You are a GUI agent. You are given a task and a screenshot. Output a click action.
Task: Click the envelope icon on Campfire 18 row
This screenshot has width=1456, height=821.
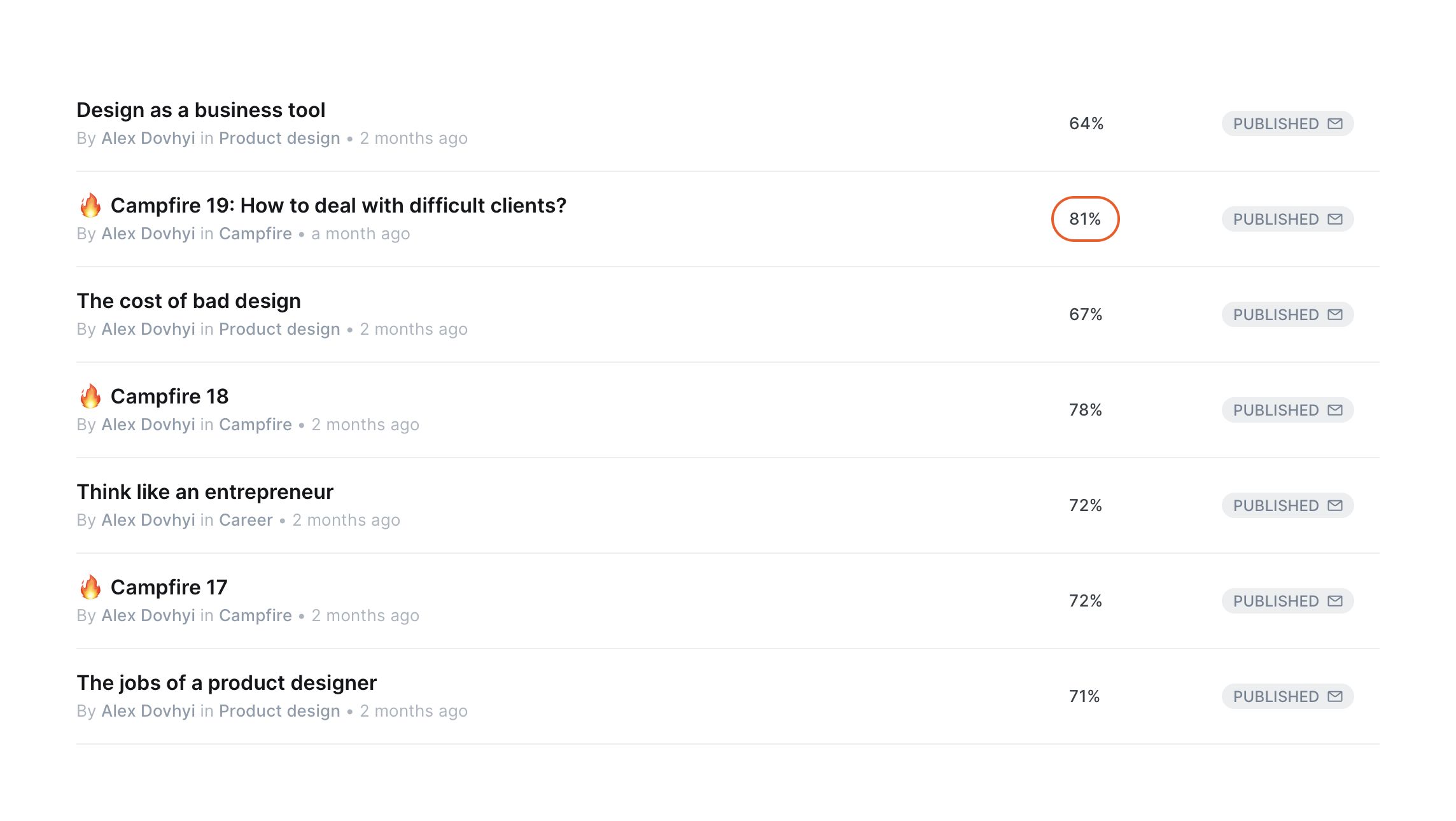pos(1335,410)
